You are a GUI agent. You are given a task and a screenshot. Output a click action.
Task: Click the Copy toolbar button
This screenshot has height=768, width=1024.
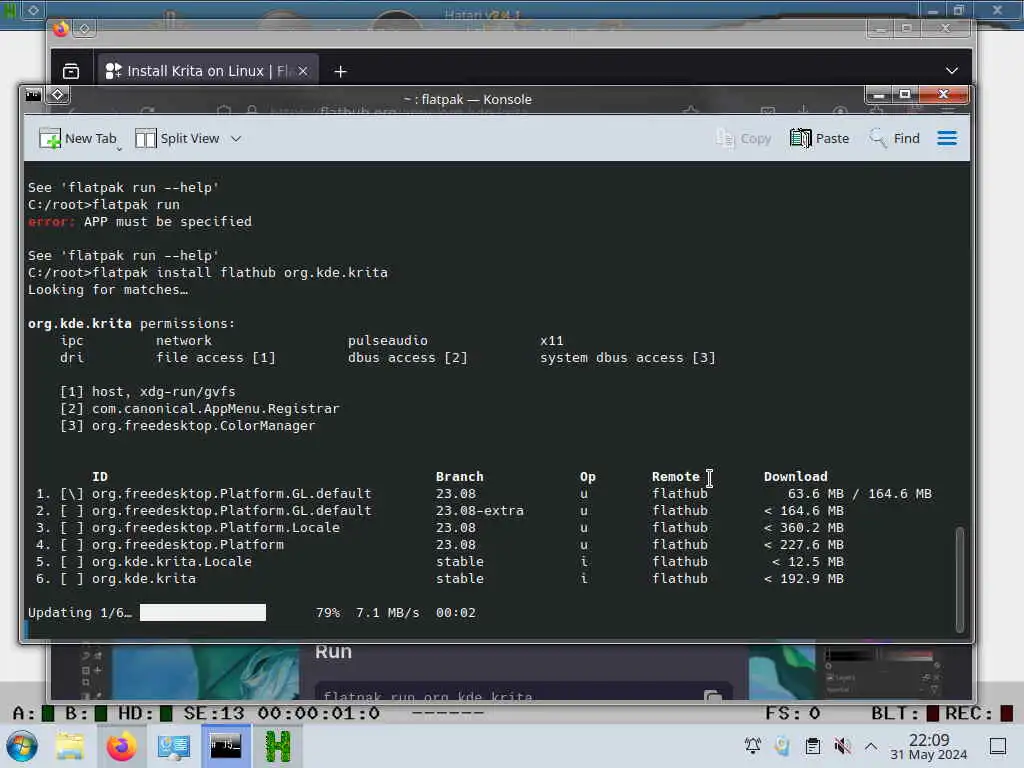click(743, 138)
